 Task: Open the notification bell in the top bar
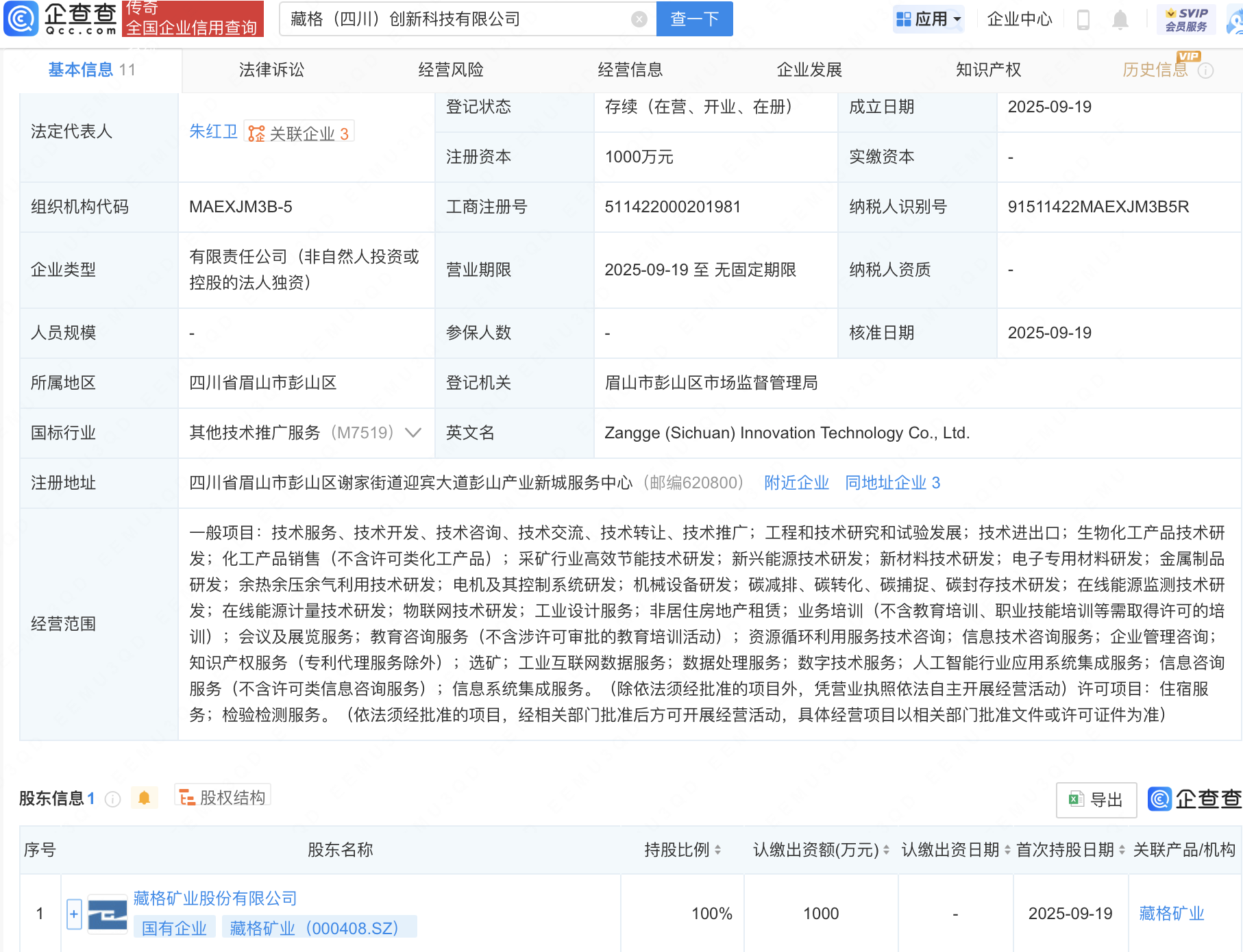pyautogui.click(x=1121, y=19)
